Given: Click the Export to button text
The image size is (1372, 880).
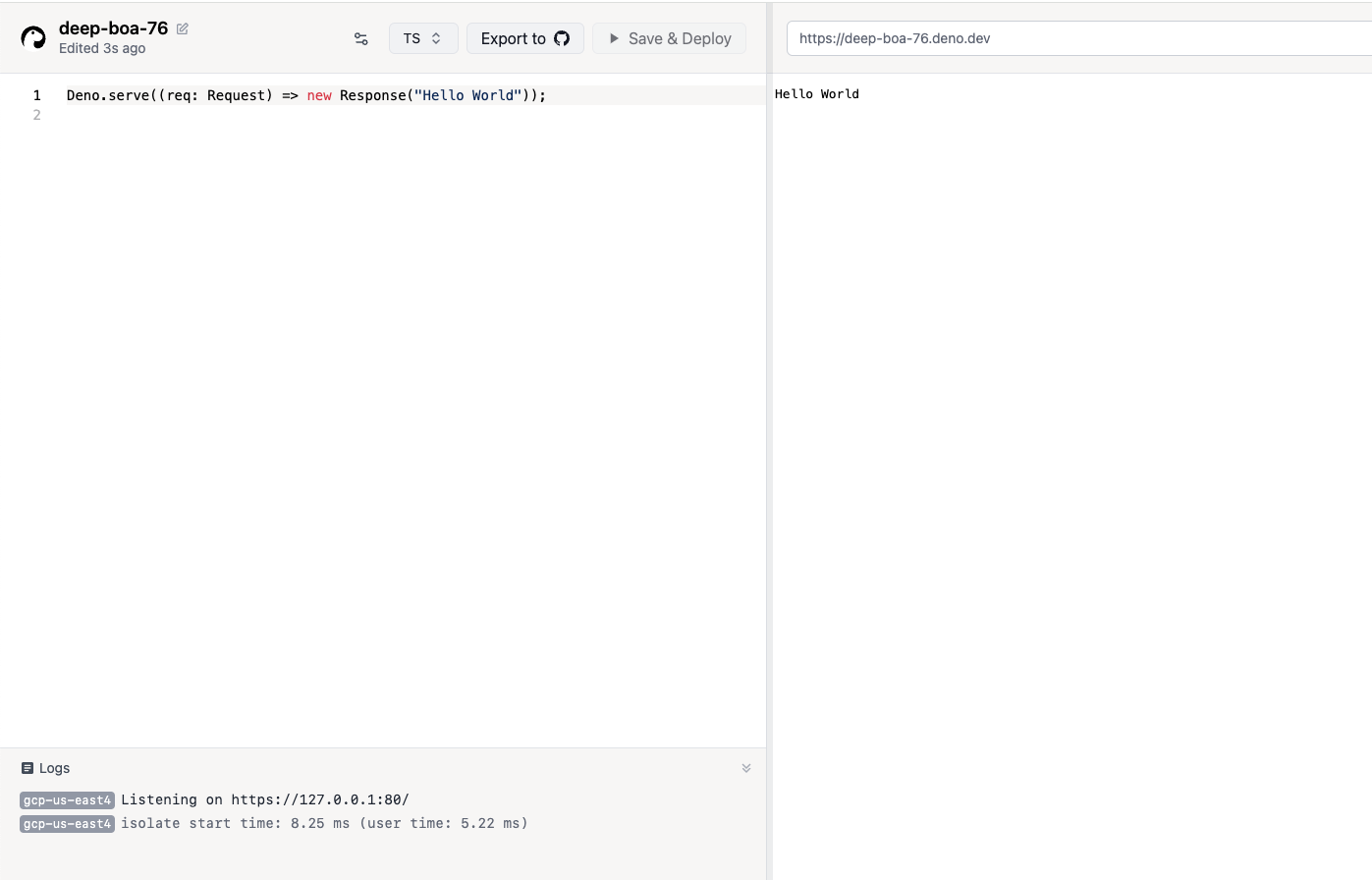Looking at the screenshot, I should [x=513, y=38].
